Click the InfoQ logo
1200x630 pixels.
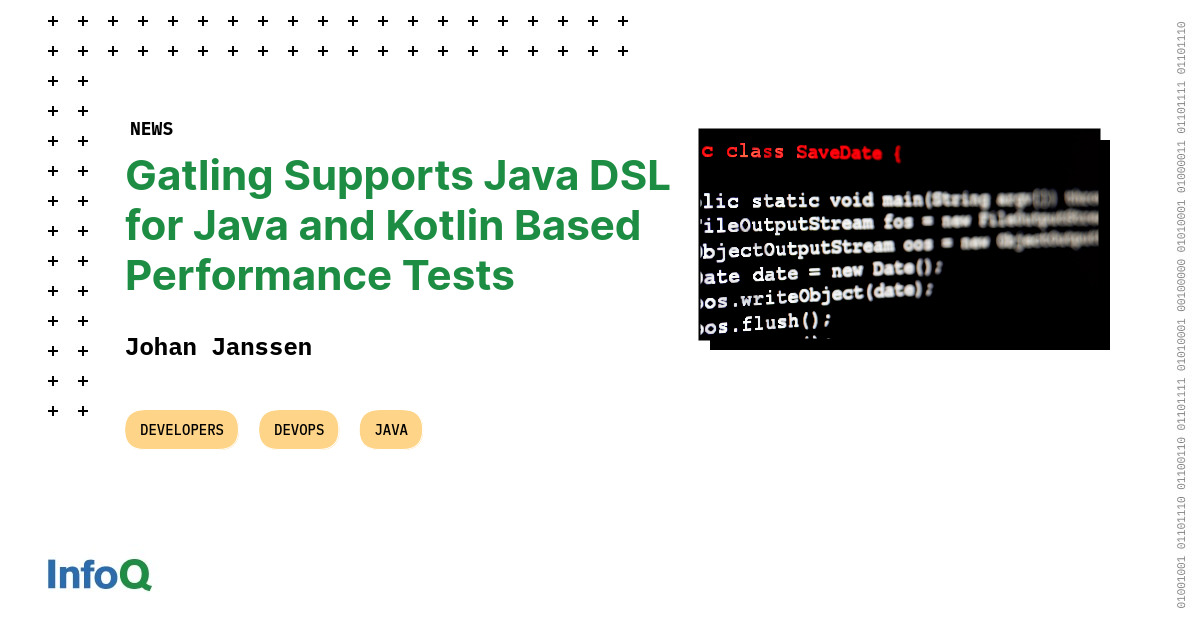(99, 574)
